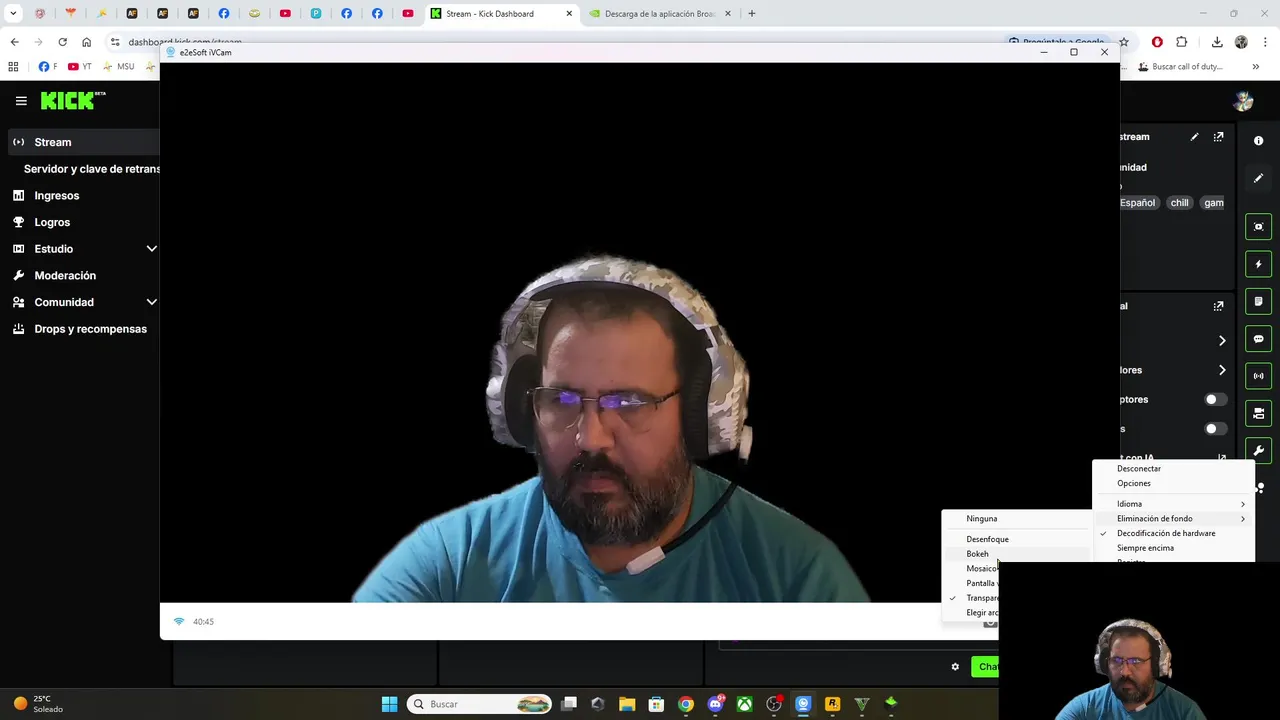This screenshot has width=1280, height=720.
Task: Click the user profile avatar in Kick
Action: pyautogui.click(x=1243, y=101)
